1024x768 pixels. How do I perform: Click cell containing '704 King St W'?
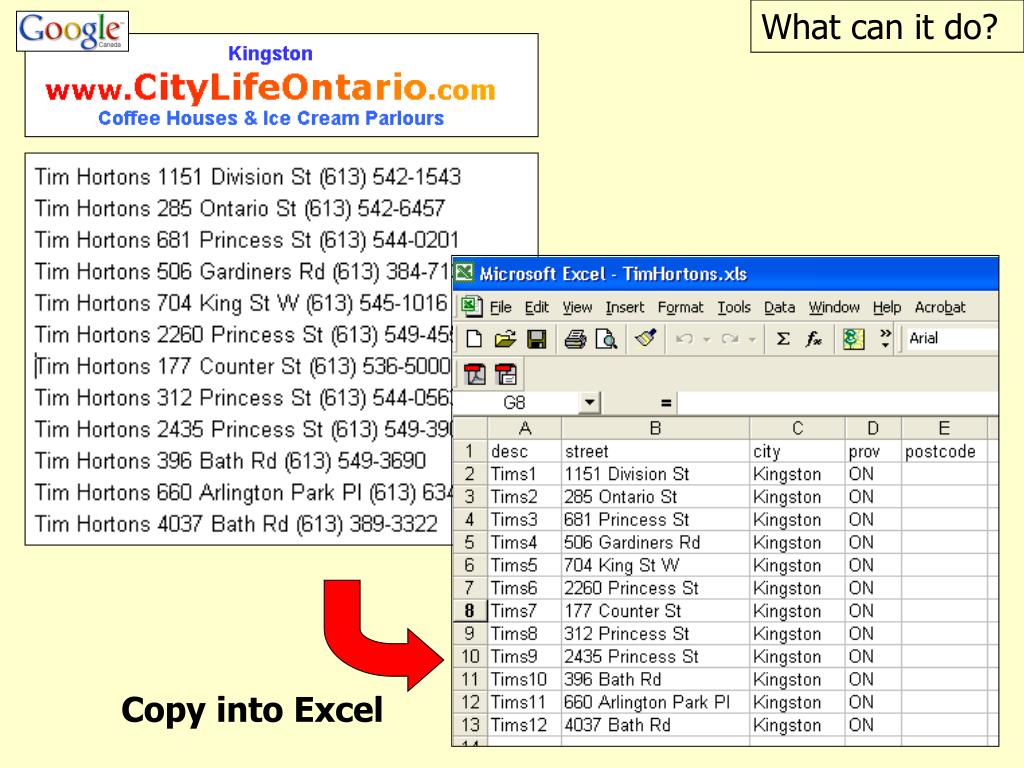point(656,566)
